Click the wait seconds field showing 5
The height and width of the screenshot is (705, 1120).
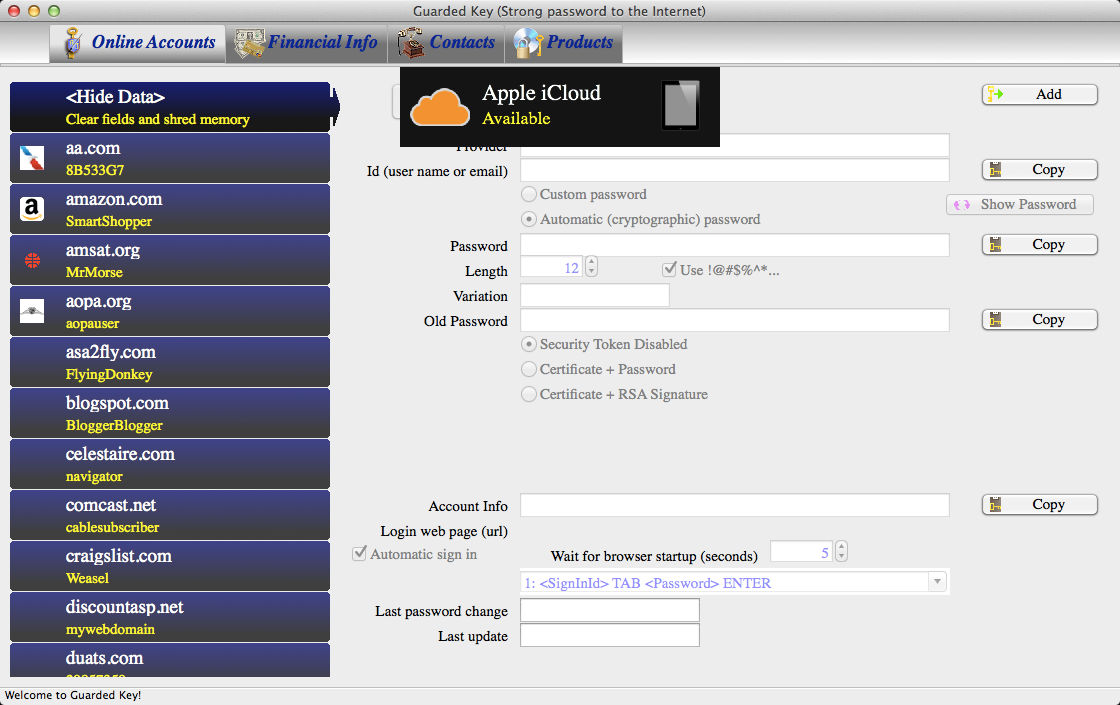[801, 552]
